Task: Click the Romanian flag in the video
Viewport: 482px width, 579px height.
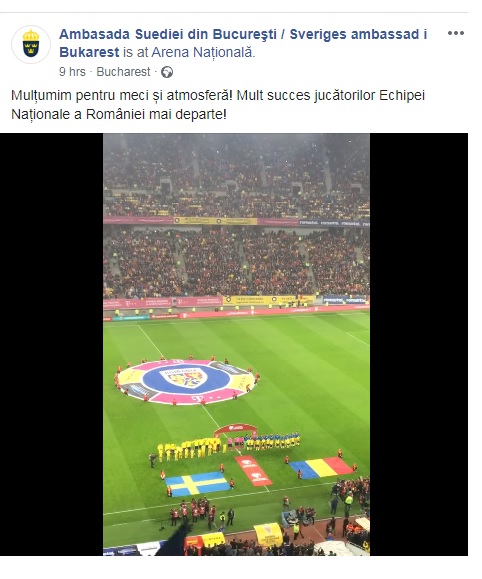Action: click(x=321, y=467)
